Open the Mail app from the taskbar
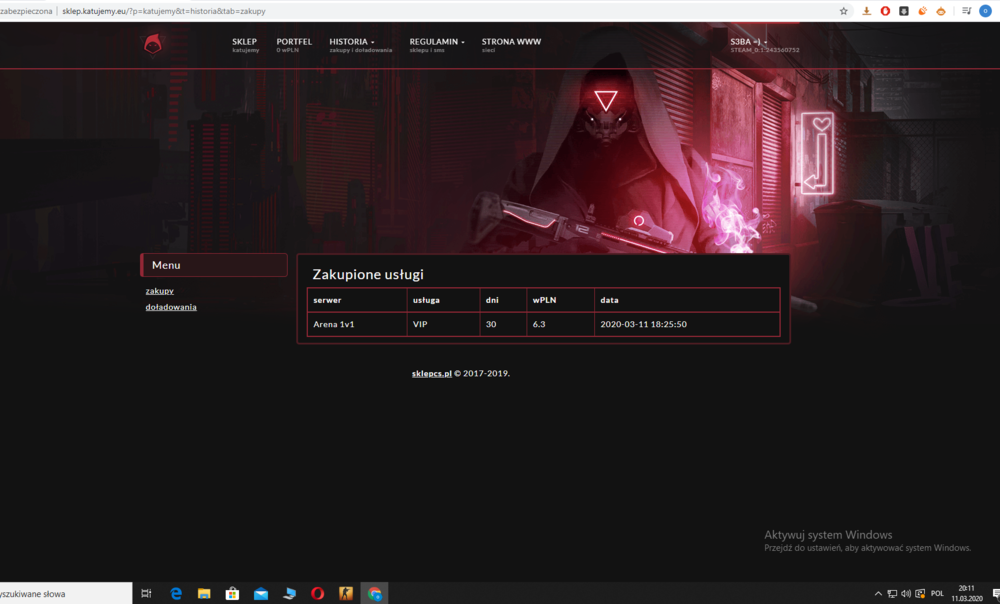Screen dimensions: 1000x604 tap(261, 593)
